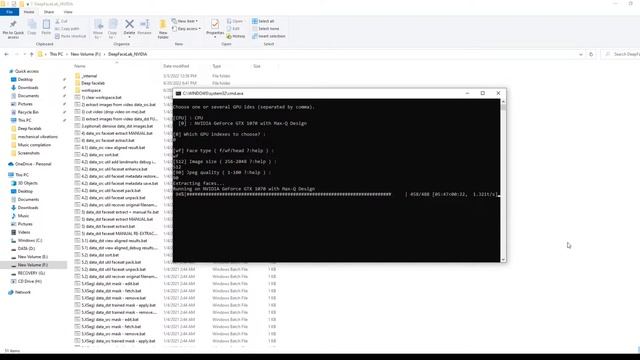Click Invert selection in ribbon
Screen dimensions: 640x360
(269, 36)
